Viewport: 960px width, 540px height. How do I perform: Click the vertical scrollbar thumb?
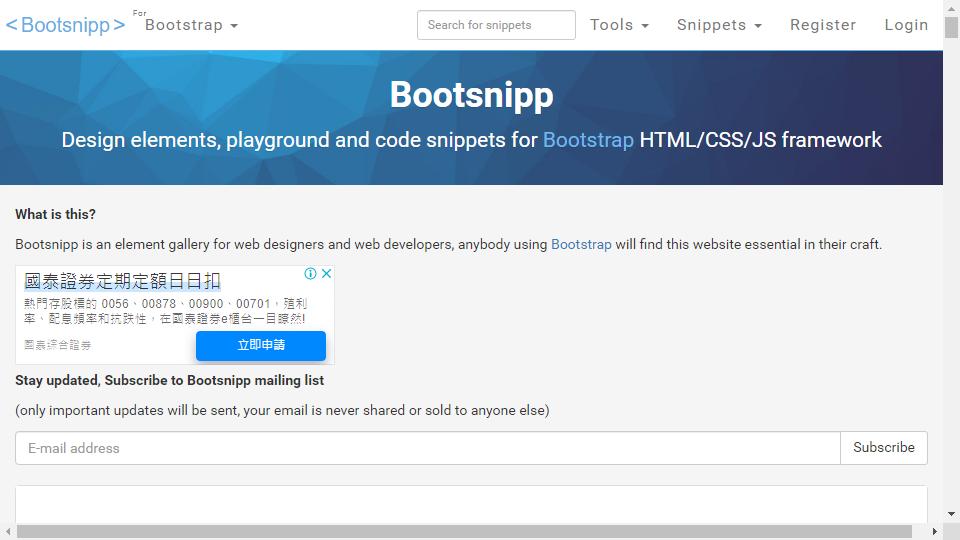[951, 28]
